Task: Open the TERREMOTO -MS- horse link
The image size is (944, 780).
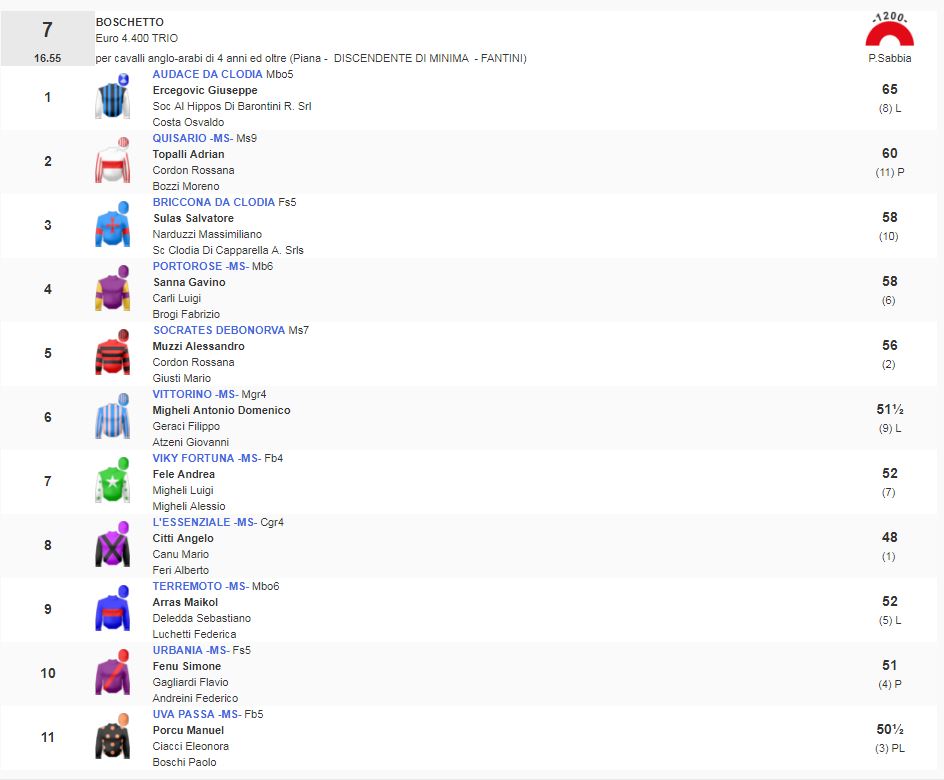Action: pos(199,586)
